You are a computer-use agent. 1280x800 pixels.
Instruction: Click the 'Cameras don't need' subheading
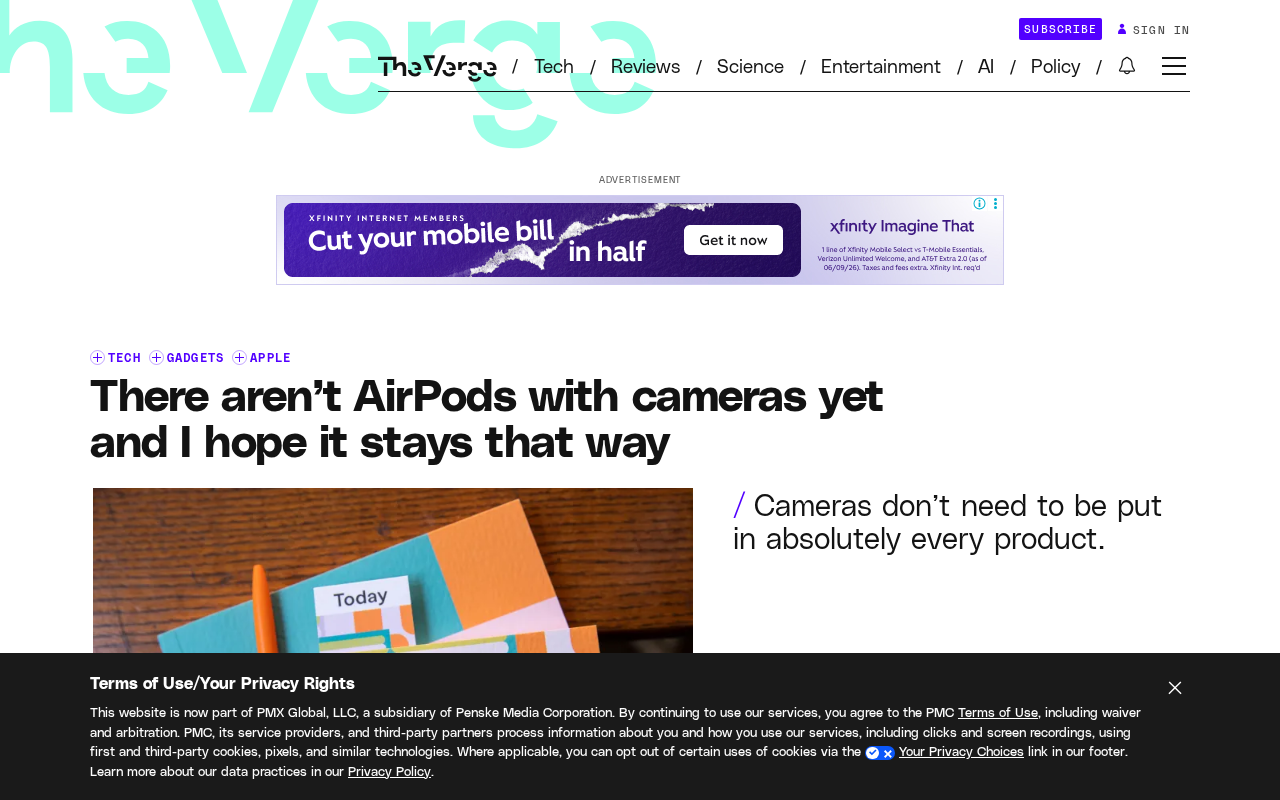(x=947, y=522)
